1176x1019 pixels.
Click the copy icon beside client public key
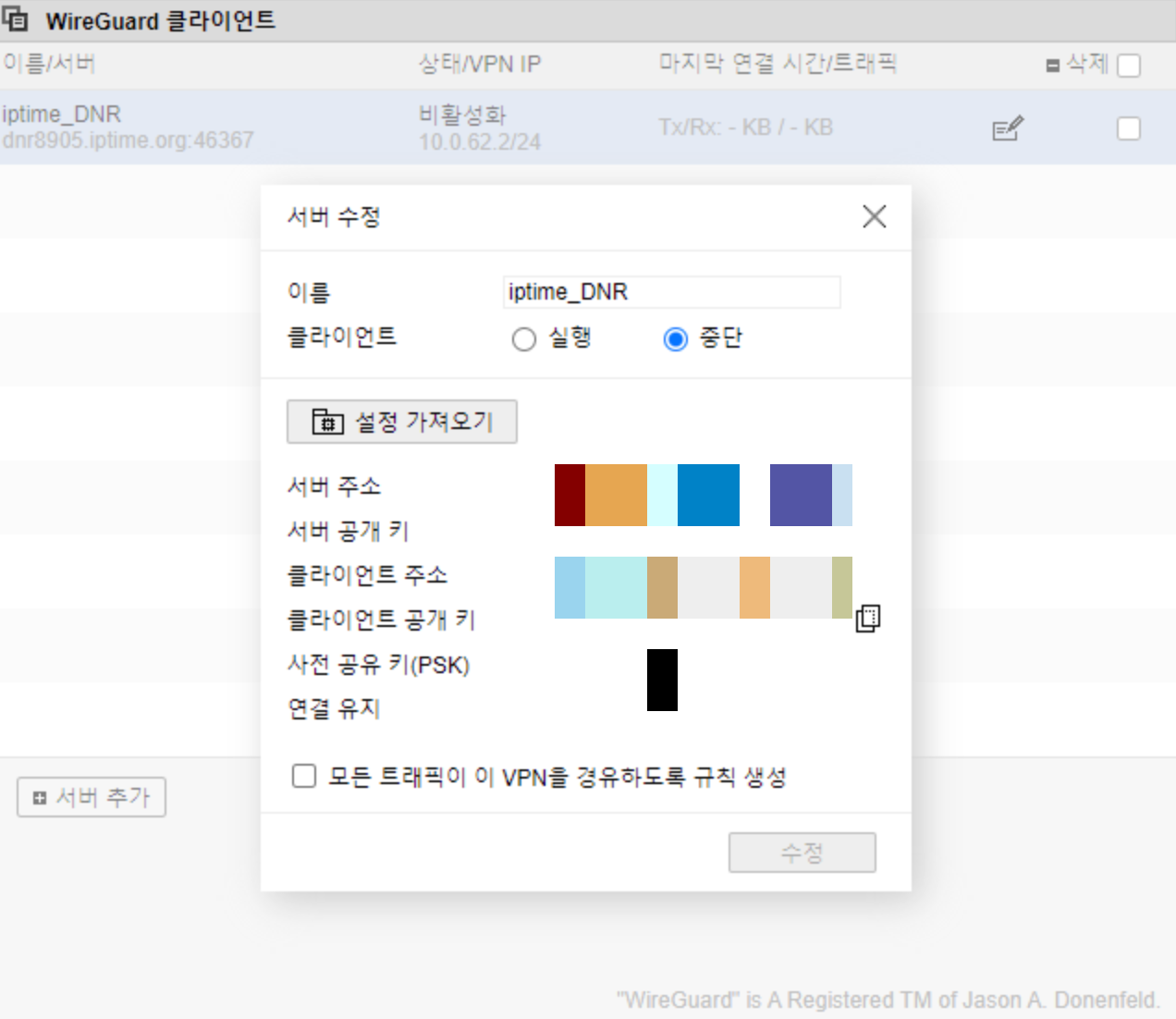tap(868, 618)
